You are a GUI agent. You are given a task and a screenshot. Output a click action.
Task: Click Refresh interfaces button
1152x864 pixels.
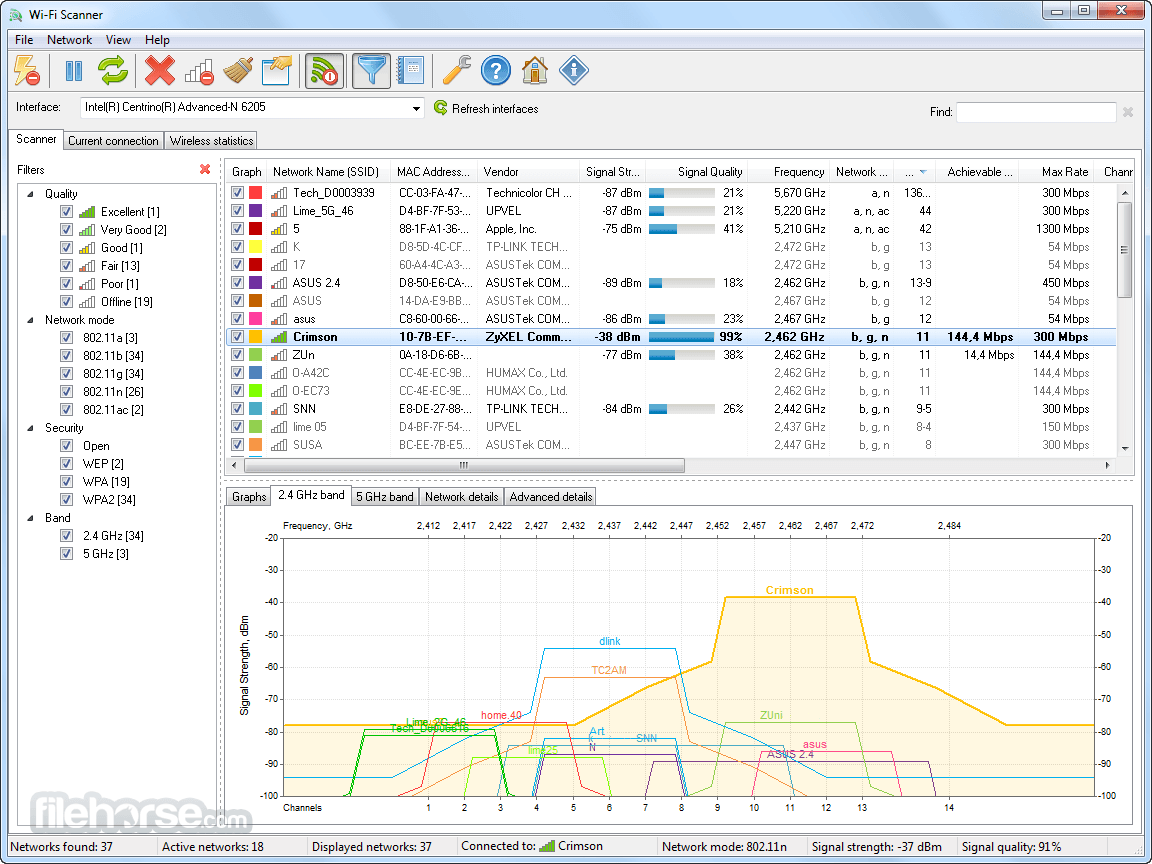(x=486, y=109)
